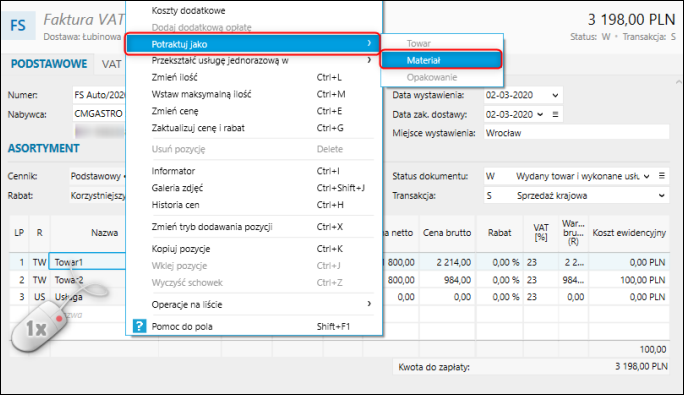Viewport: 684px width, 395px height.
Task: Choose Usuń pozycję menu entry
Action: [254, 149]
